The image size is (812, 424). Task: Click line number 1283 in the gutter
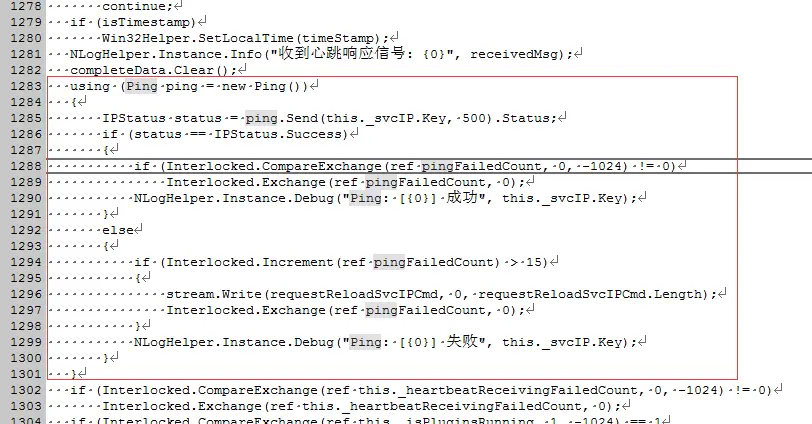(x=25, y=86)
